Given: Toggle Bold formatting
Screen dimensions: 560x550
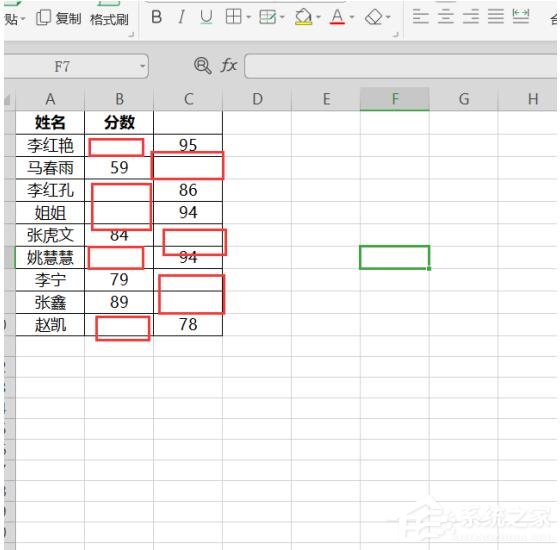Looking at the screenshot, I should click(156, 17).
